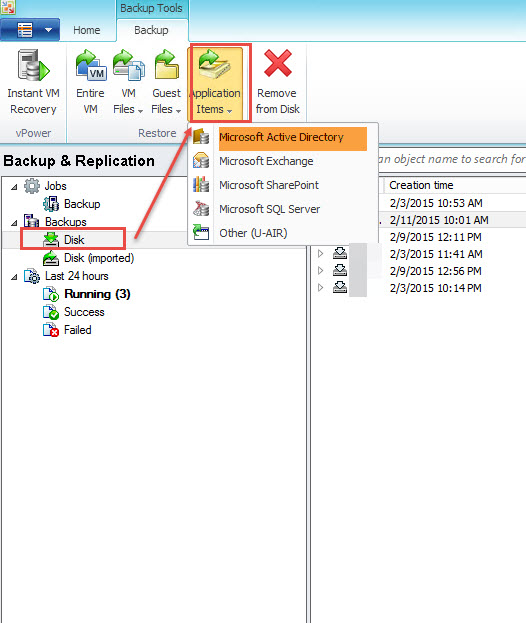Click the Disk (imported) icon
The image size is (526, 623).
click(x=51, y=258)
